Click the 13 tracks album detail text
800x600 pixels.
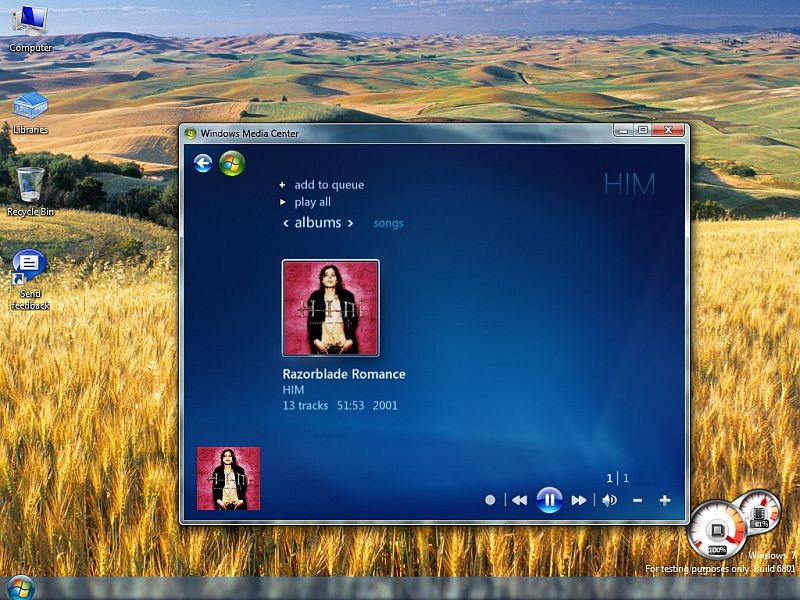coord(305,406)
